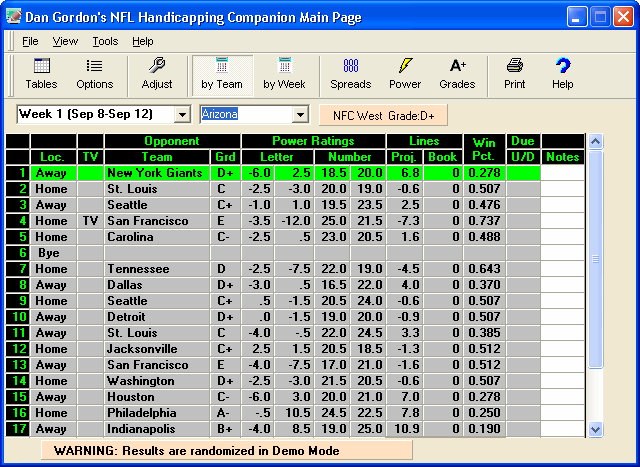Click the Philadelphia team cell

(x=157, y=413)
